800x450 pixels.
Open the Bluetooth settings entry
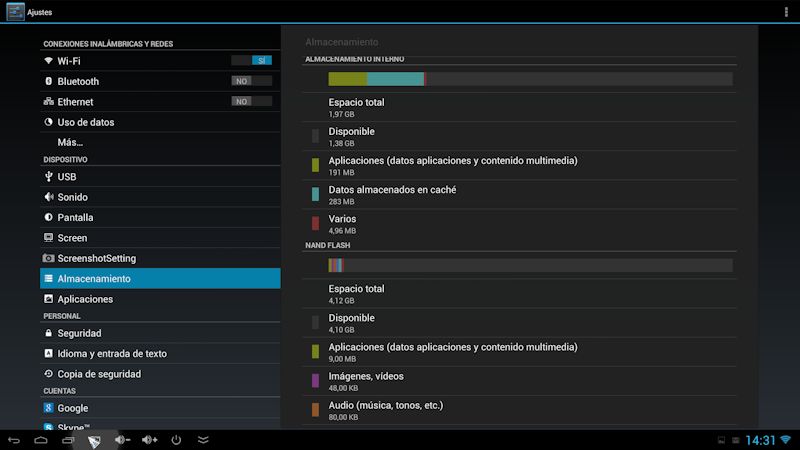coord(160,81)
